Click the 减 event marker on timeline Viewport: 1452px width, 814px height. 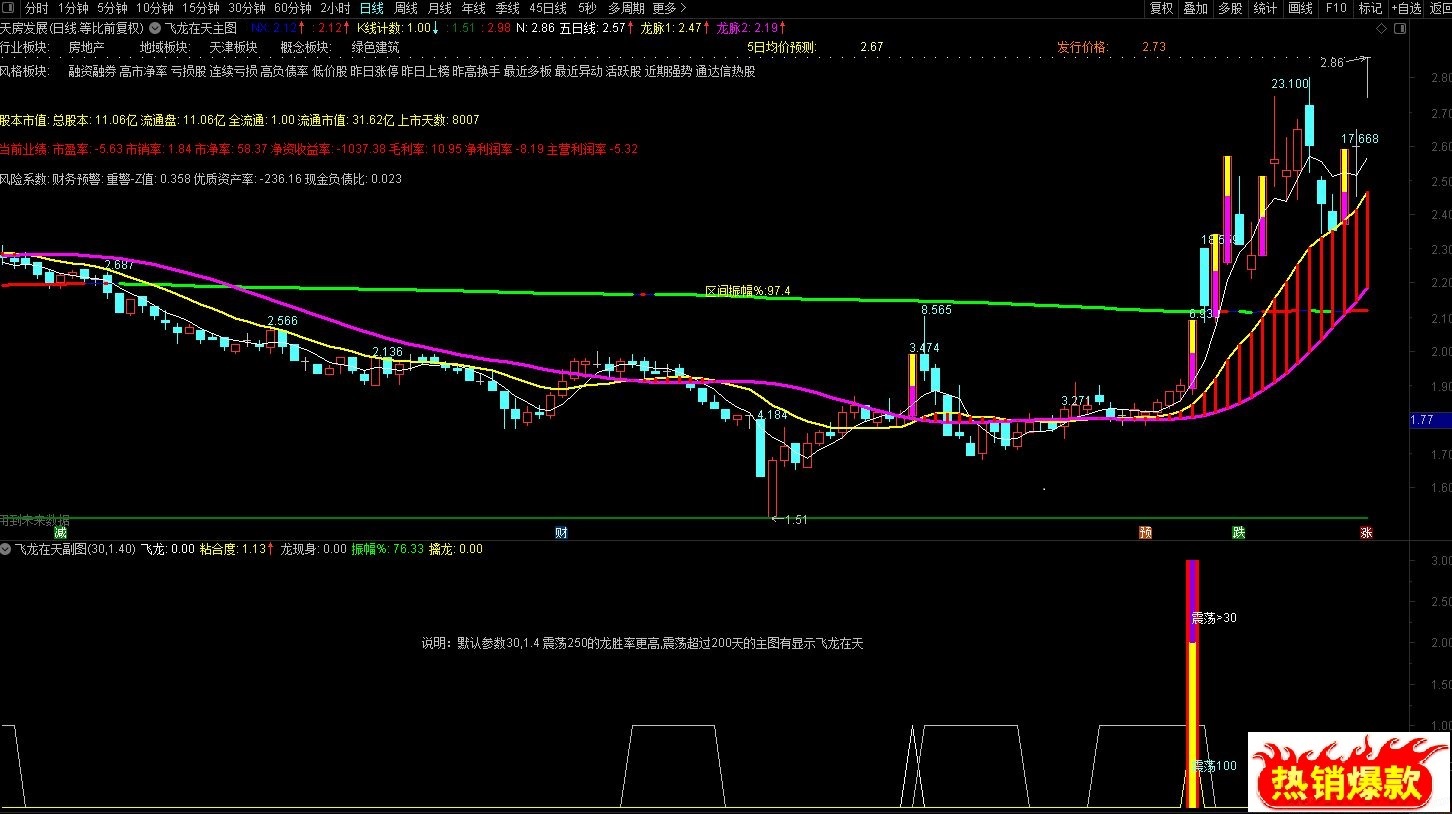pyautogui.click(x=61, y=533)
